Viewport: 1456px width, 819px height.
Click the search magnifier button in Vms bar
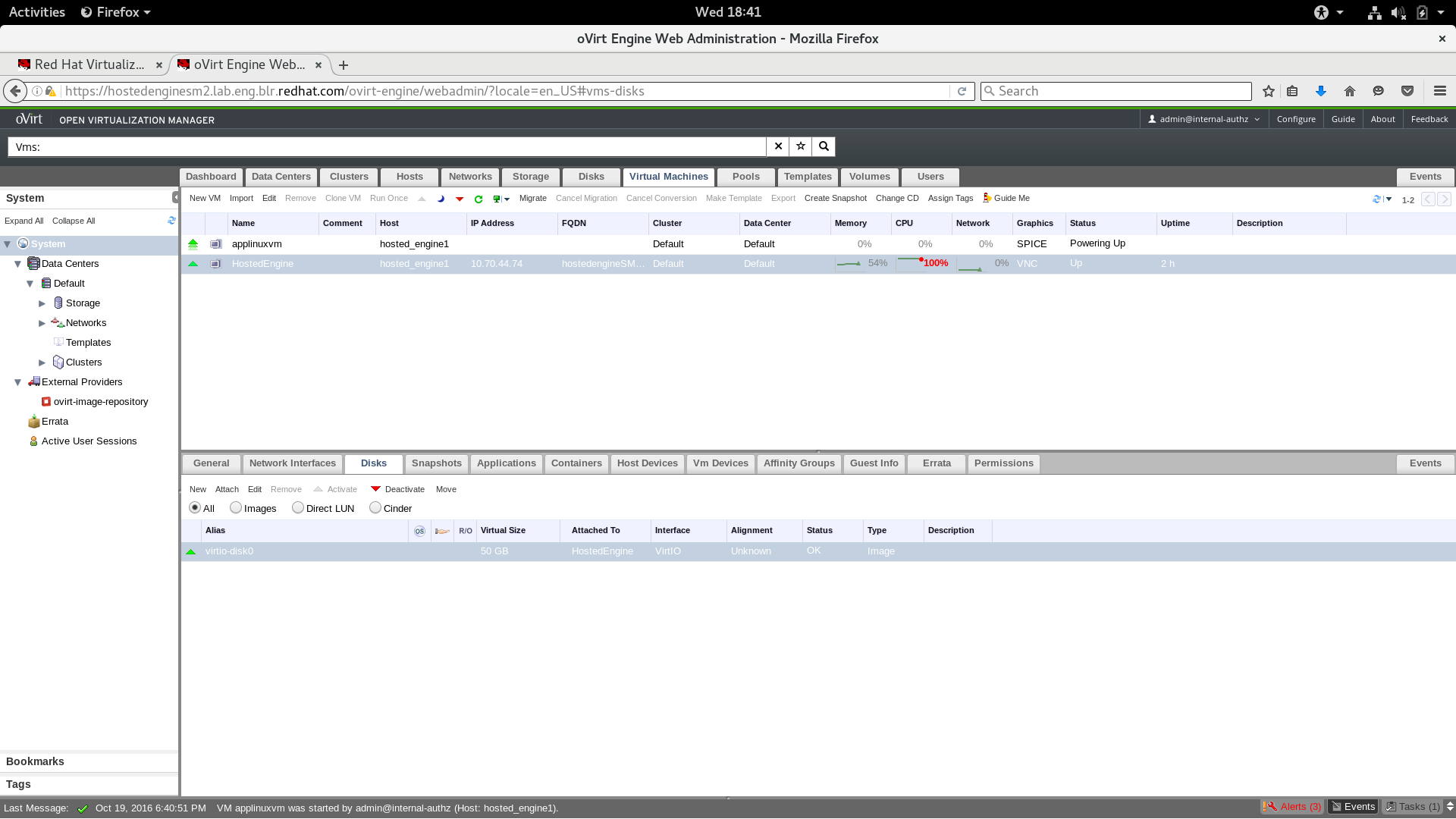[824, 146]
